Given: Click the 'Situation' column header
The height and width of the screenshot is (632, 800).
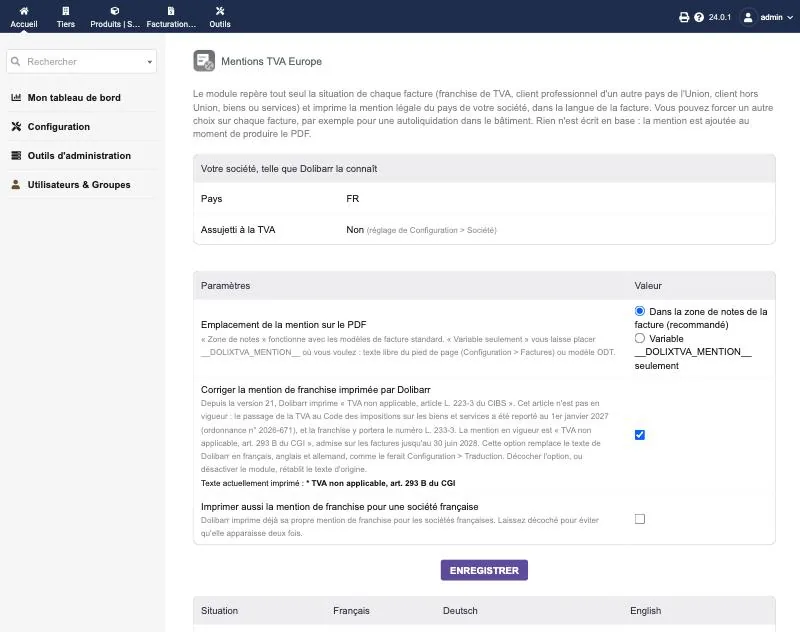Looking at the screenshot, I should (219, 611).
